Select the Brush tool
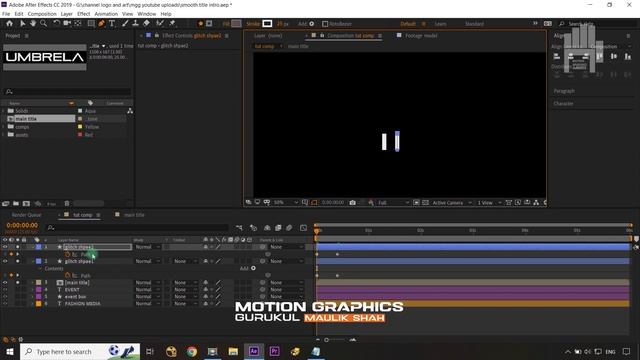 click(x=125, y=24)
